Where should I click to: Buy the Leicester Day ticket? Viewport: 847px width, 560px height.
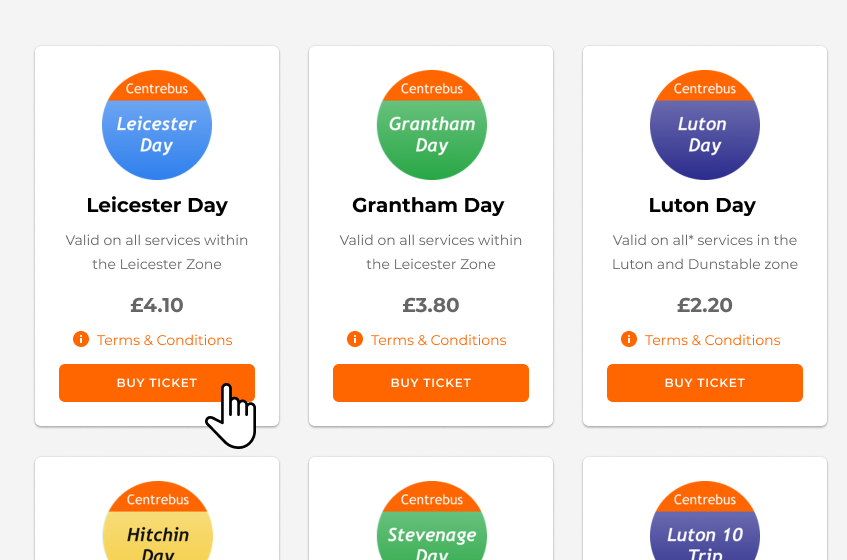tap(157, 383)
